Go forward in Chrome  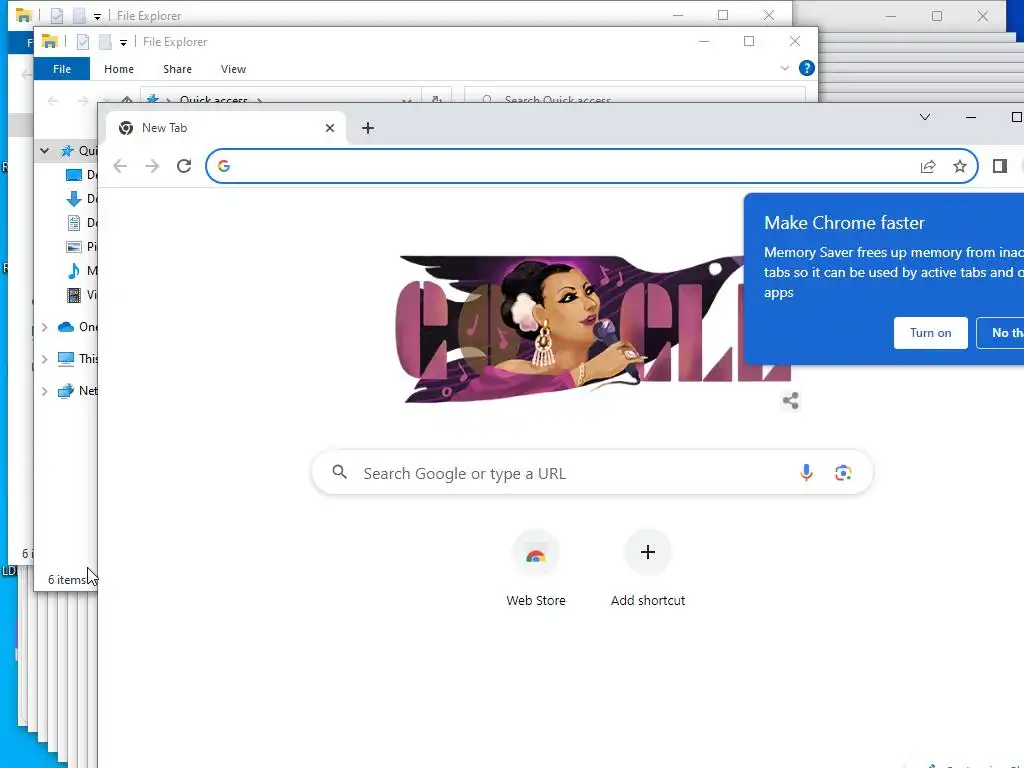[152, 166]
